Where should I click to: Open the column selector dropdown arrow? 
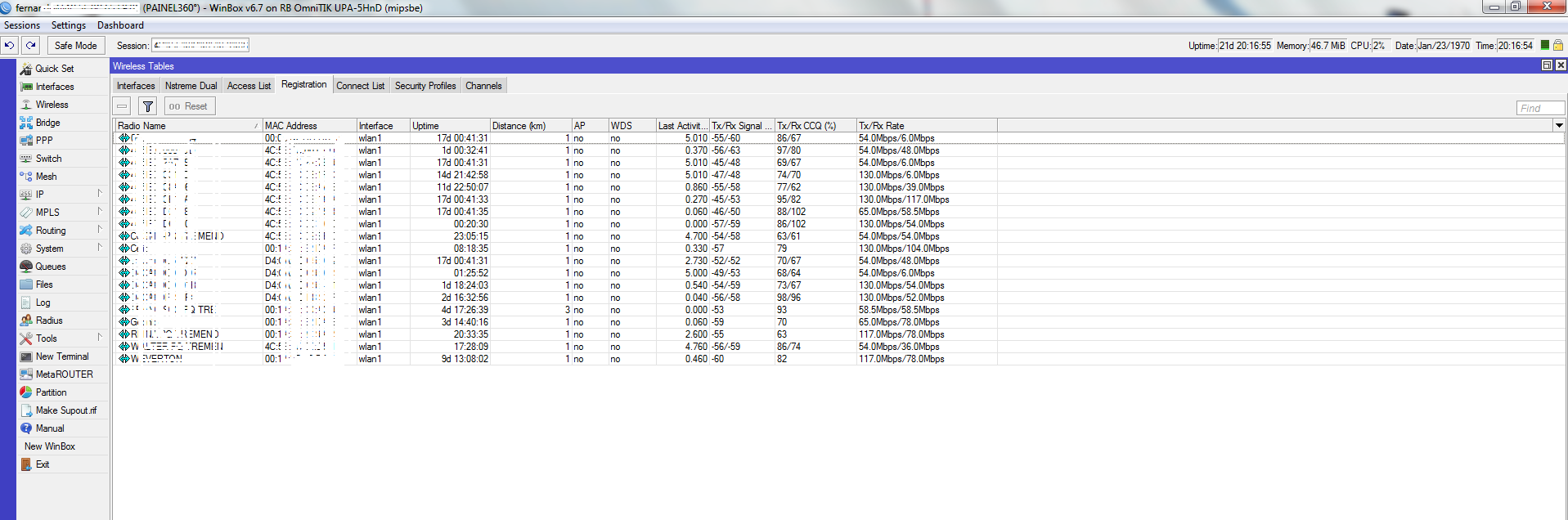(x=1559, y=126)
